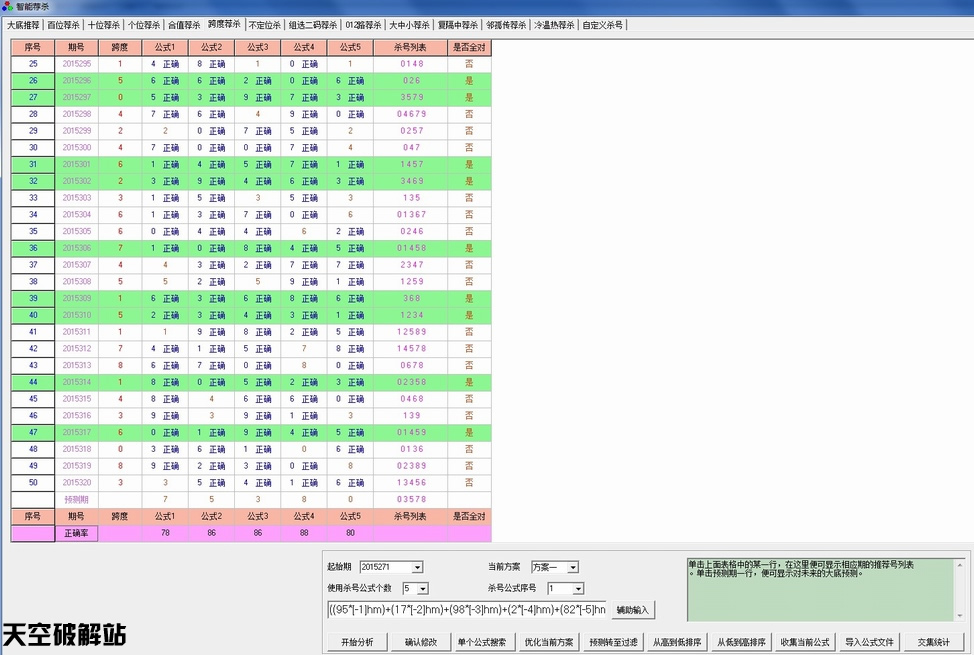Expand the 使用杀号公式个数 dropdown
974x655 pixels.
click(422, 588)
